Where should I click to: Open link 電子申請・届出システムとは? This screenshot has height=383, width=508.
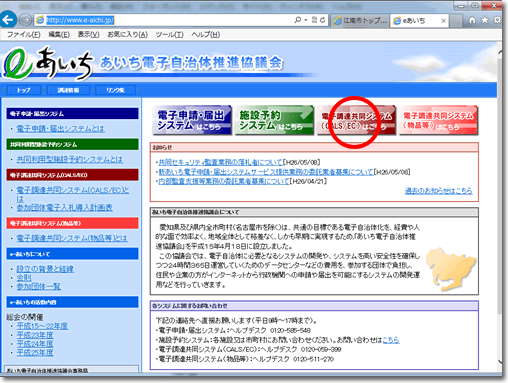(61, 129)
